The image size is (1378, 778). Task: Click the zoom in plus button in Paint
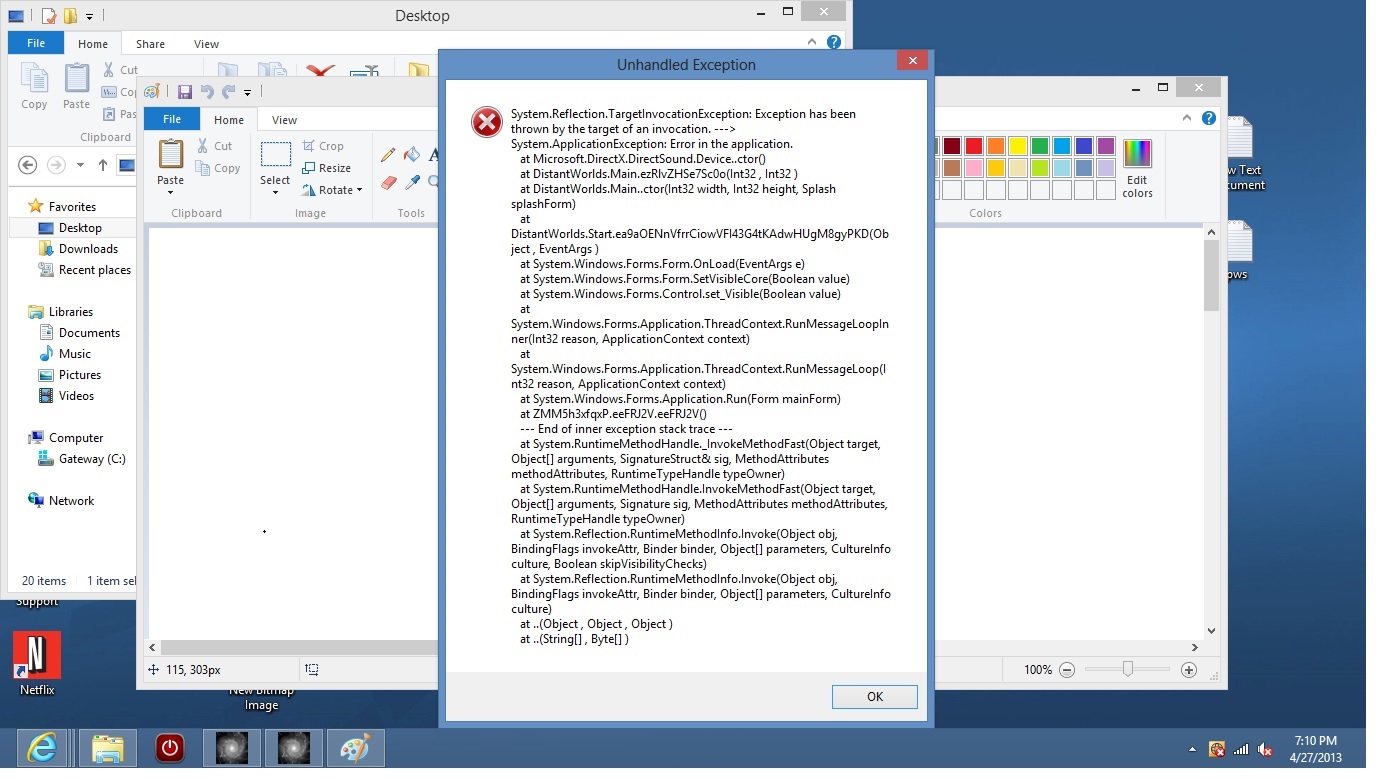point(1188,670)
